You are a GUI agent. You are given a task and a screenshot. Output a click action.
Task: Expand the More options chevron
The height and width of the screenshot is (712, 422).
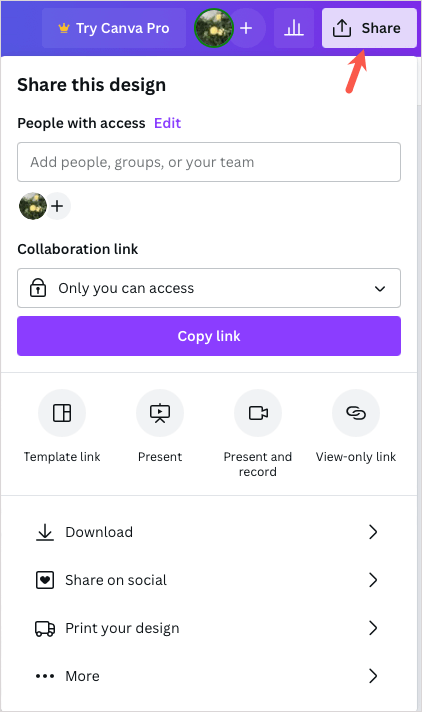pos(373,676)
